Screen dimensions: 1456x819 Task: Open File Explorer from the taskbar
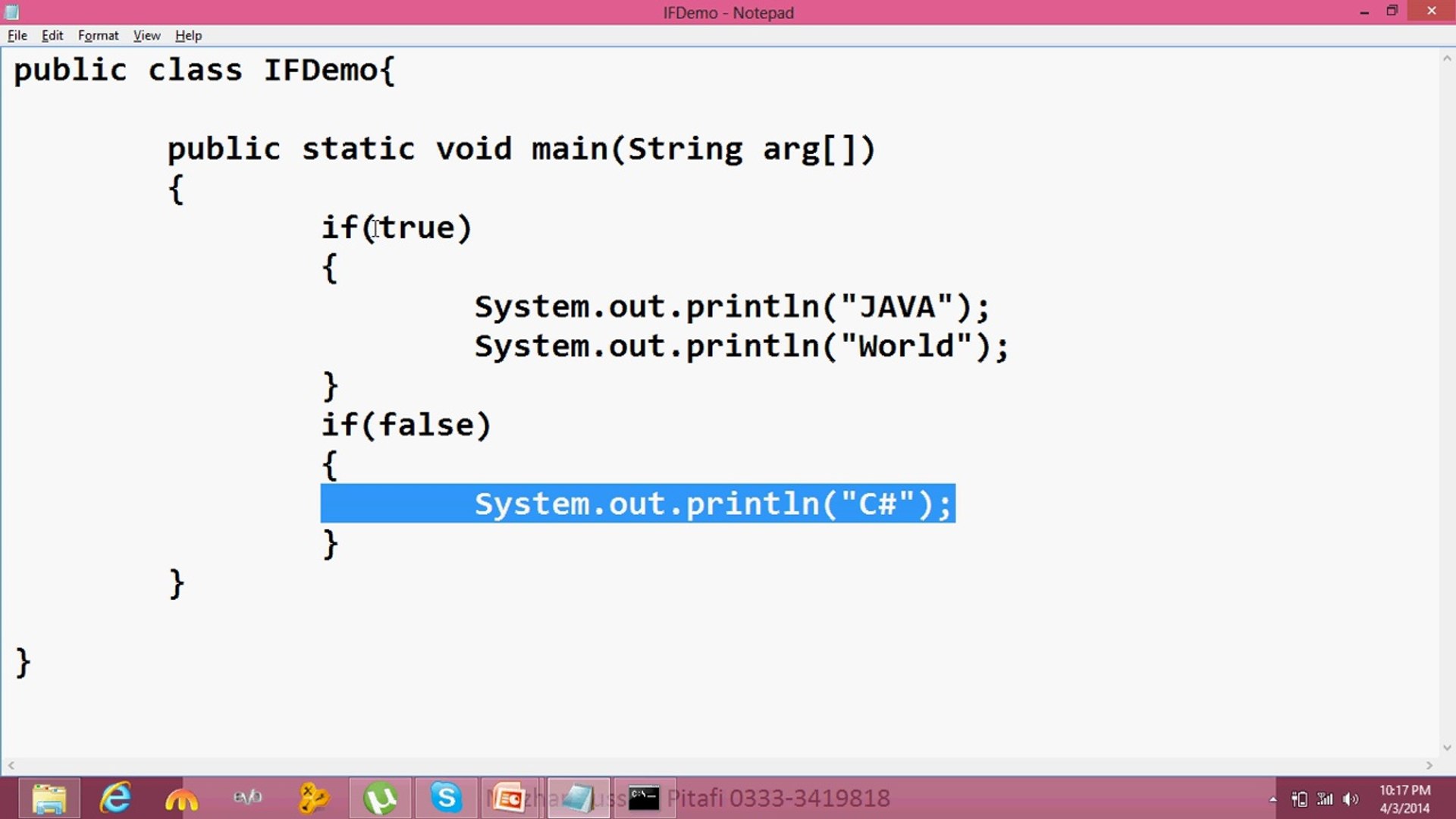(x=49, y=799)
